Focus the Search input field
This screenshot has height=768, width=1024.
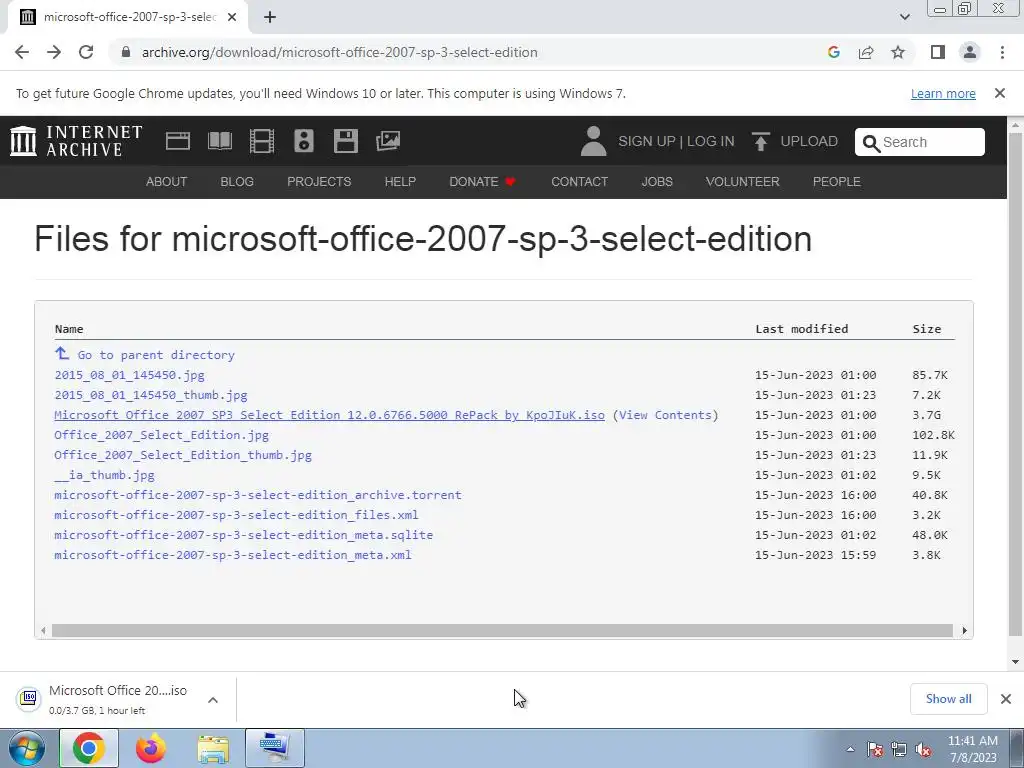[x=920, y=142]
